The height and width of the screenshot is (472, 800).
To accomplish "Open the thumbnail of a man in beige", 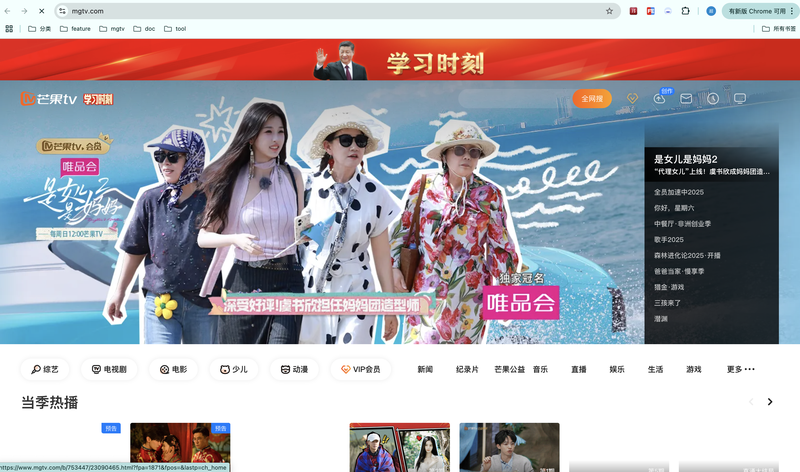I will tap(509, 447).
